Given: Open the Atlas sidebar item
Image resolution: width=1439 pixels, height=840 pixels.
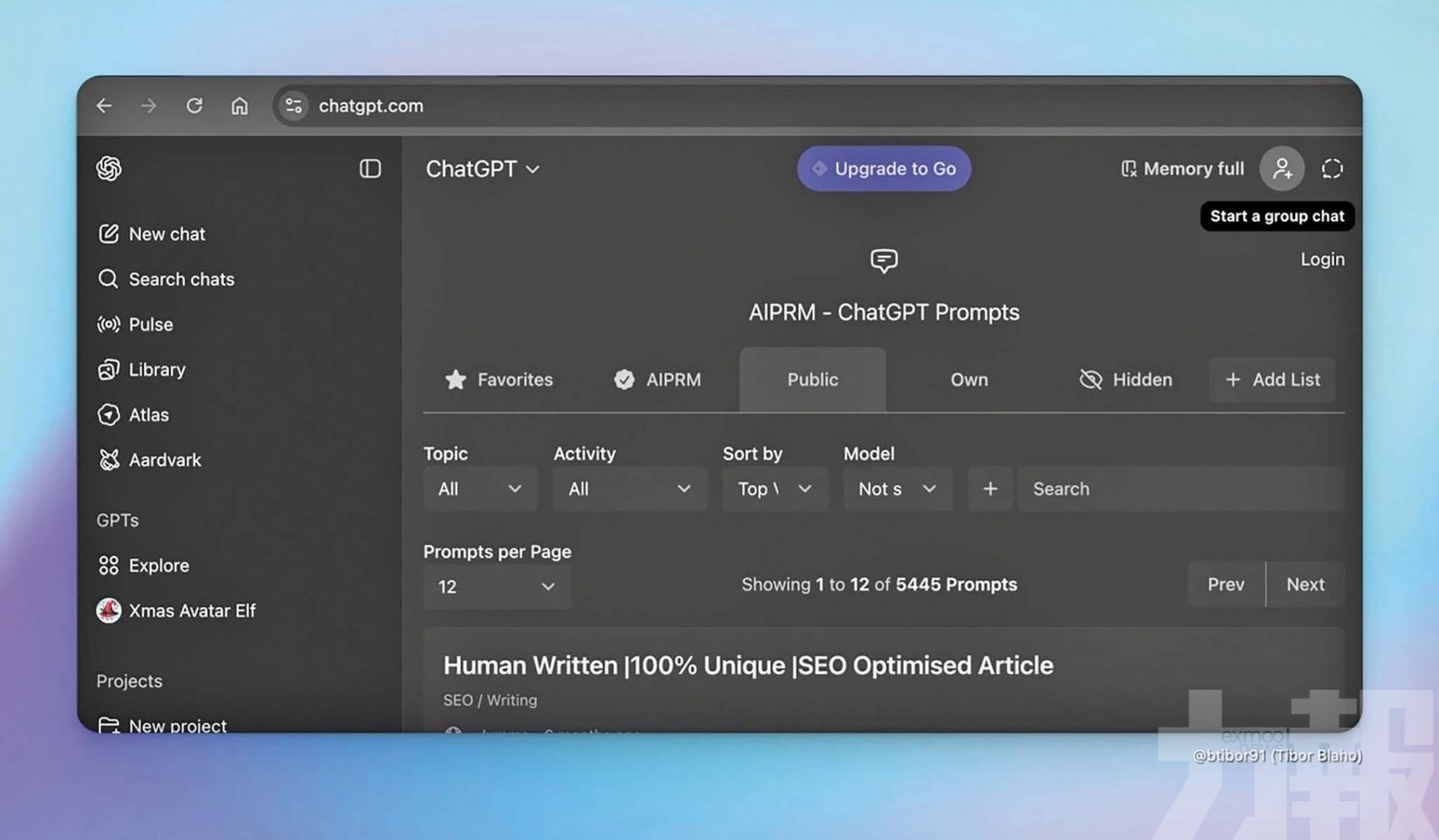Looking at the screenshot, I should (149, 415).
